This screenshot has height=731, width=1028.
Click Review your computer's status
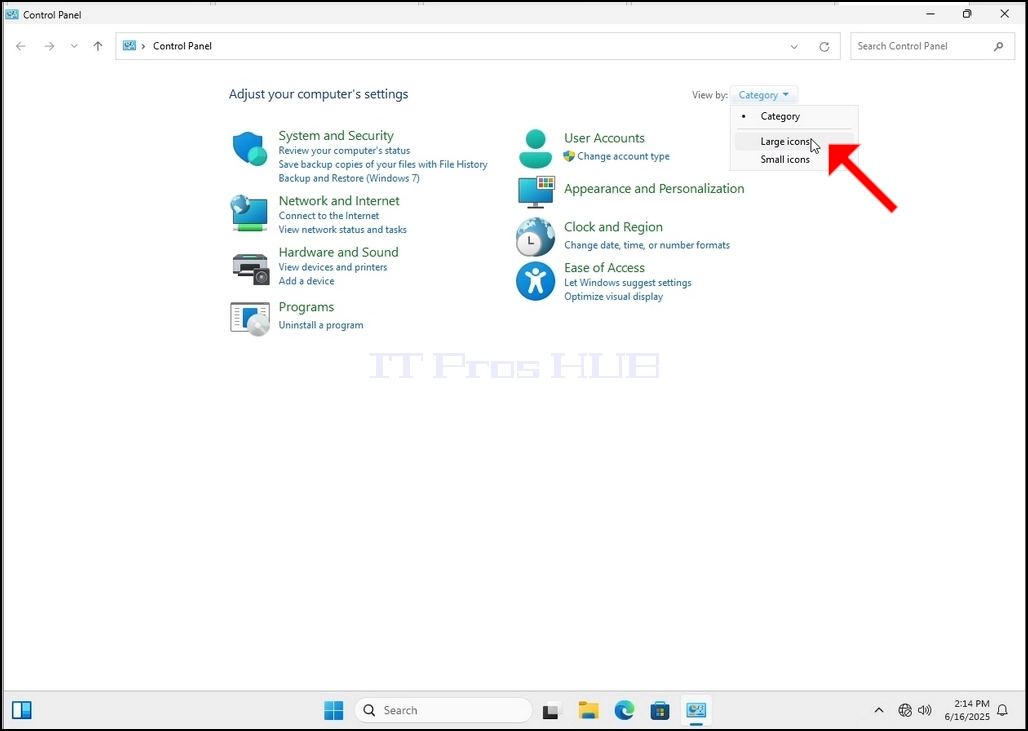(344, 150)
